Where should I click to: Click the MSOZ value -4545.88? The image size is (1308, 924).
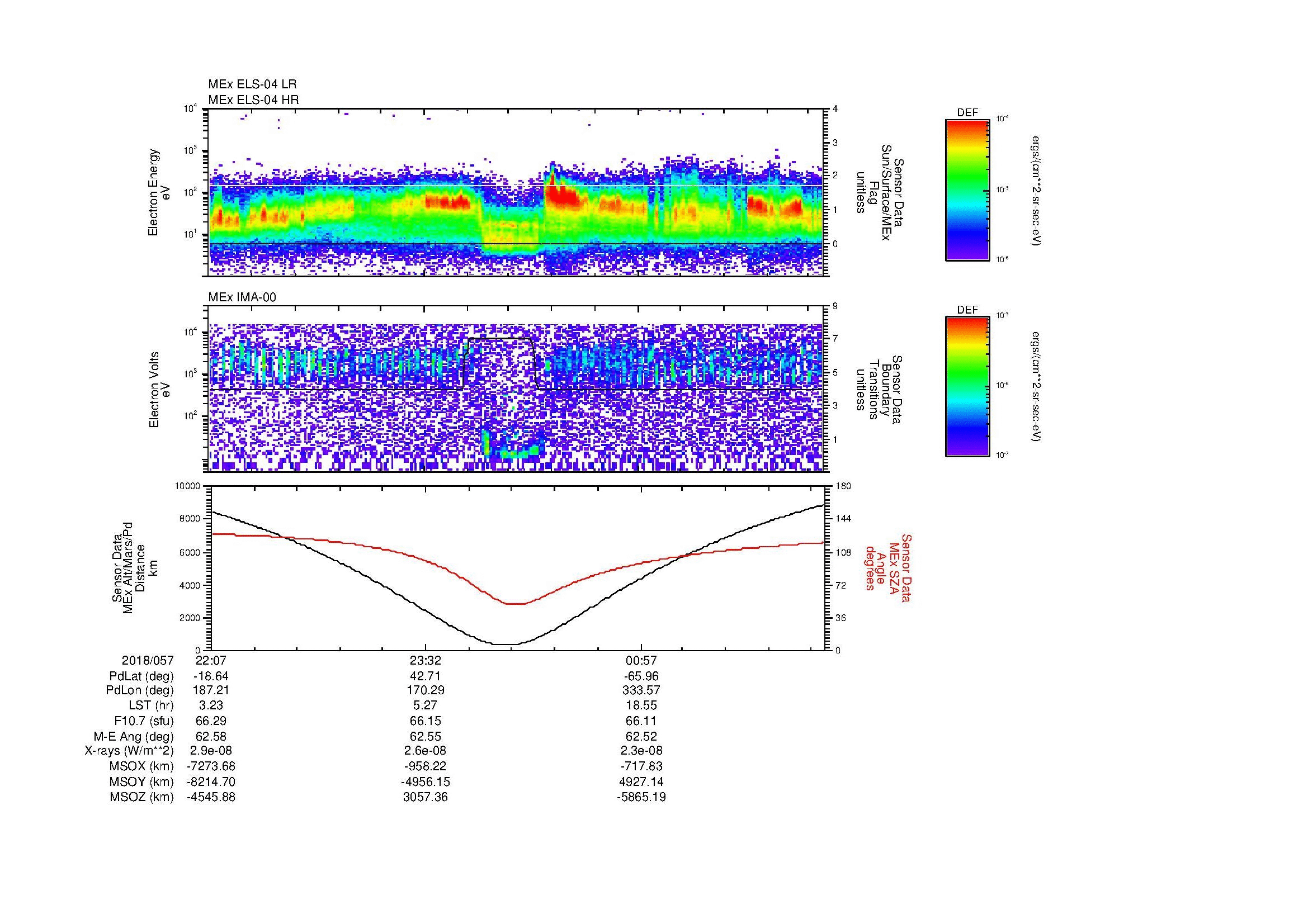tap(210, 797)
